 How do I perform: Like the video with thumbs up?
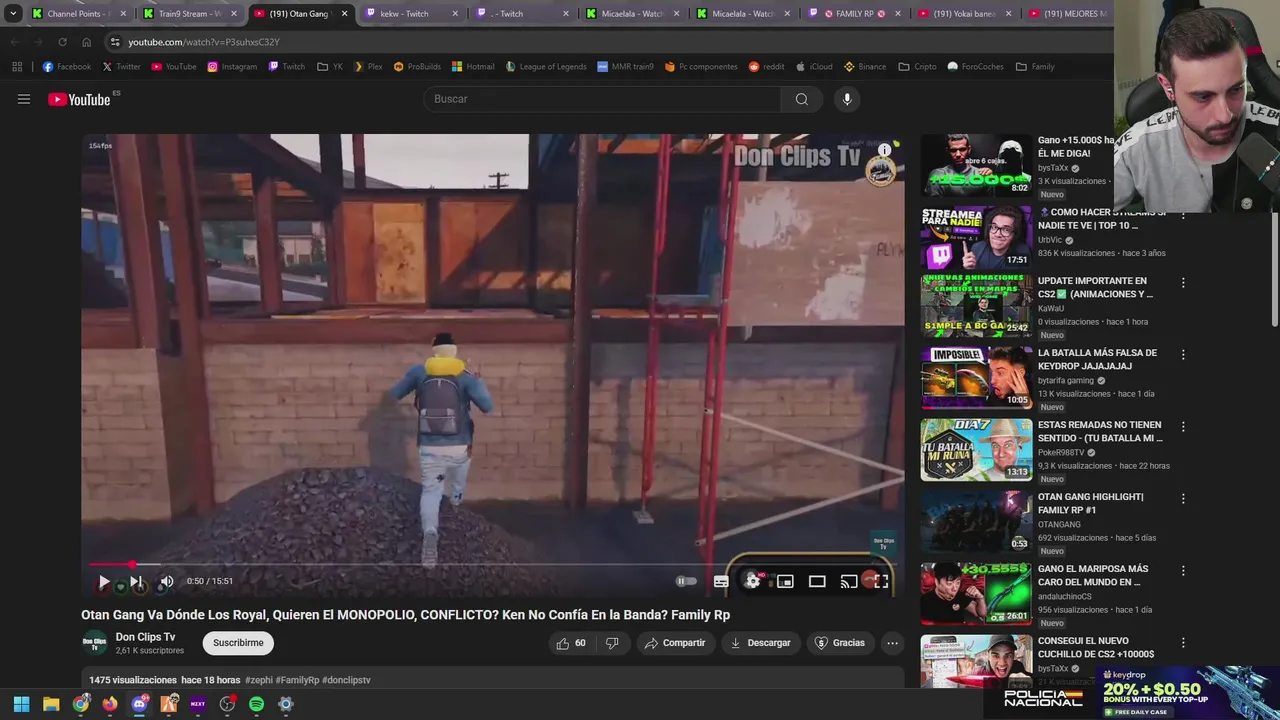click(571, 643)
